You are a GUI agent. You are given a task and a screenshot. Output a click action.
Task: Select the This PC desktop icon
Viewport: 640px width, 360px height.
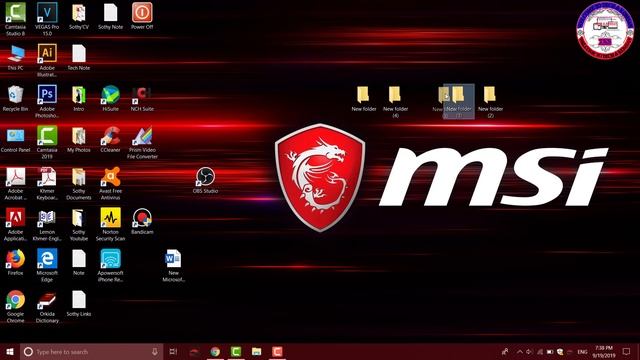[16, 54]
